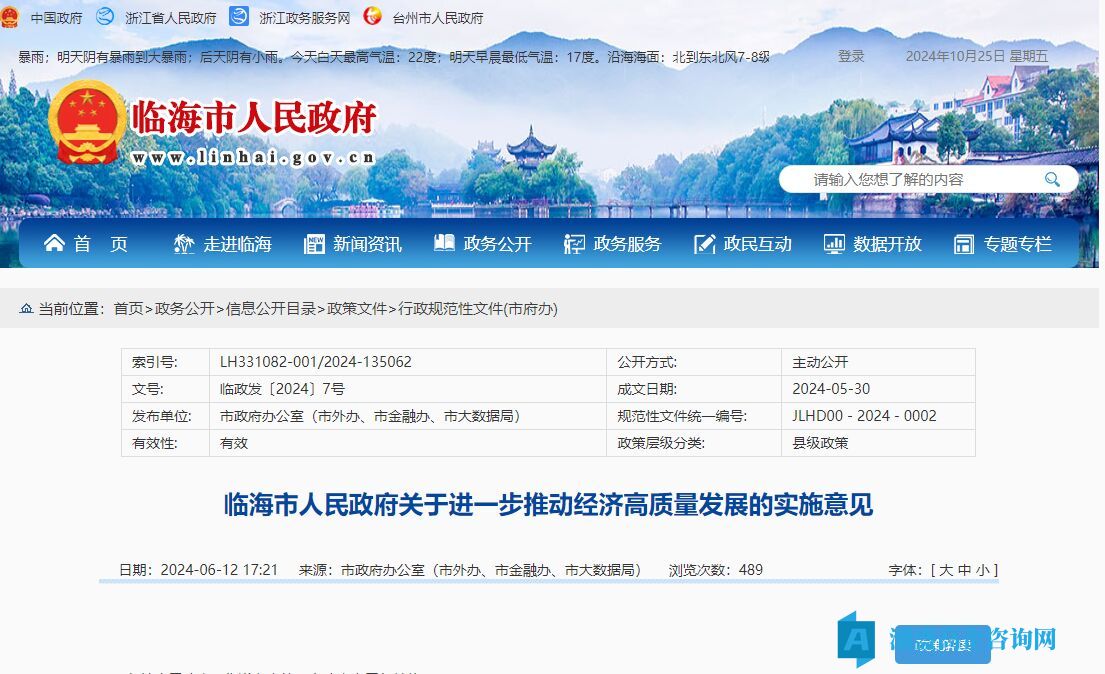1105x674 pixels.
Task: Click the 走进临海 palm tree icon
Action: tap(183, 244)
